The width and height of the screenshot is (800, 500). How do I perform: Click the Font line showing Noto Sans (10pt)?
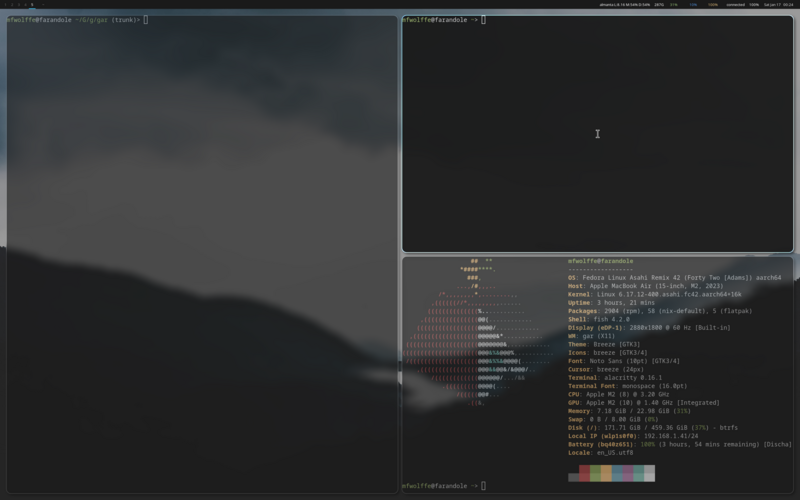coord(624,361)
